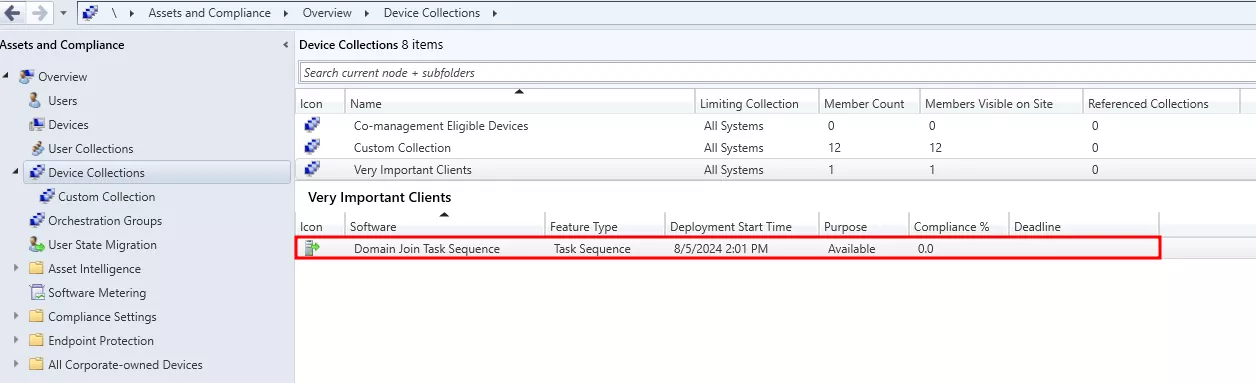Click the Devices node icon

tap(36, 124)
